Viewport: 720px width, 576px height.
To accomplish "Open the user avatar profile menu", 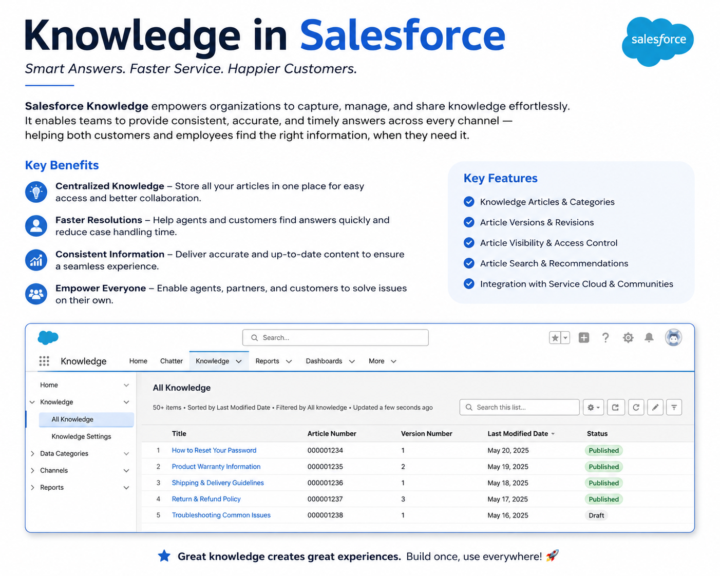I will tap(673, 338).
